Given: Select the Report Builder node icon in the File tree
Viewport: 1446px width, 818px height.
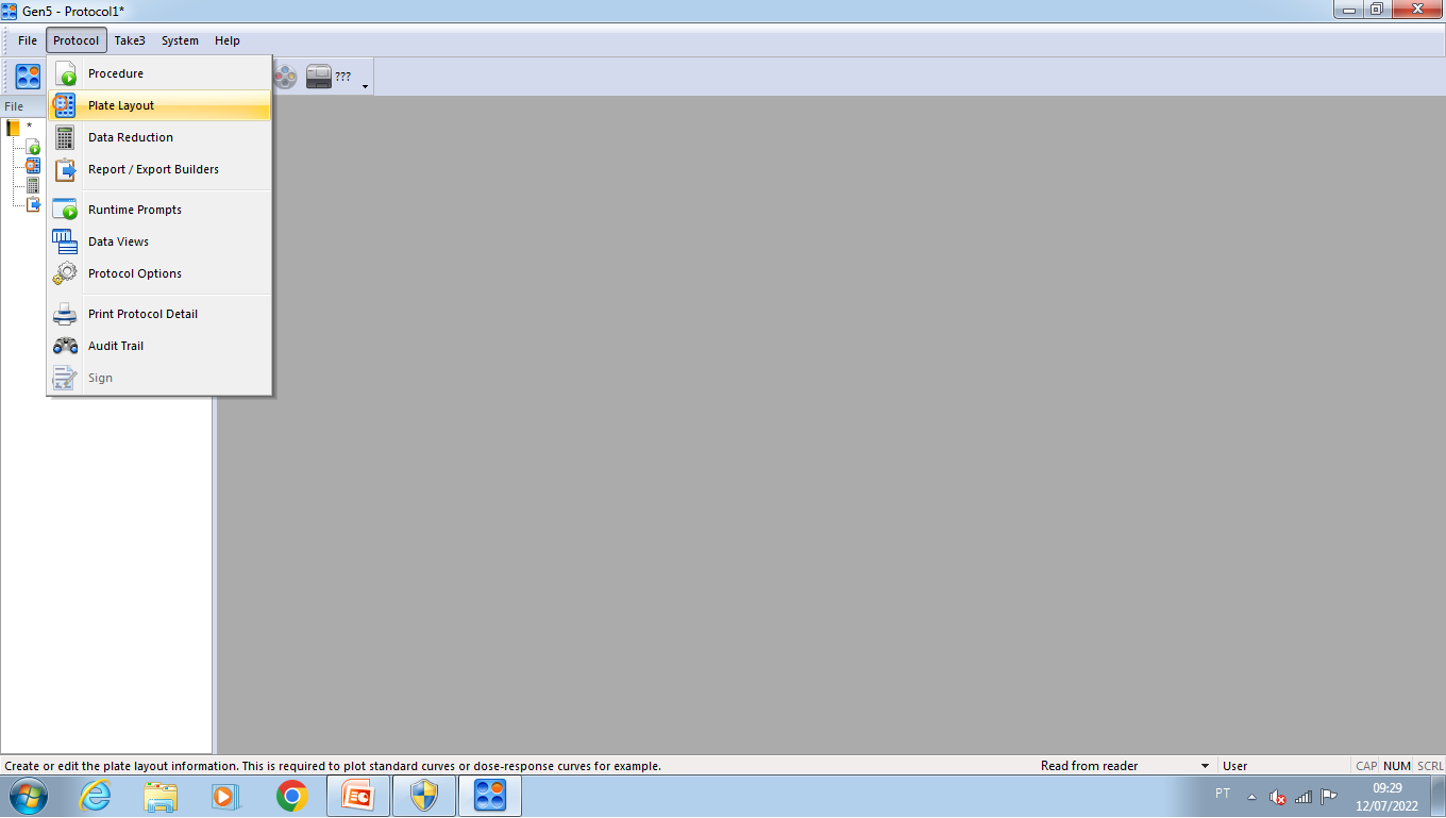Looking at the screenshot, I should click(33, 204).
